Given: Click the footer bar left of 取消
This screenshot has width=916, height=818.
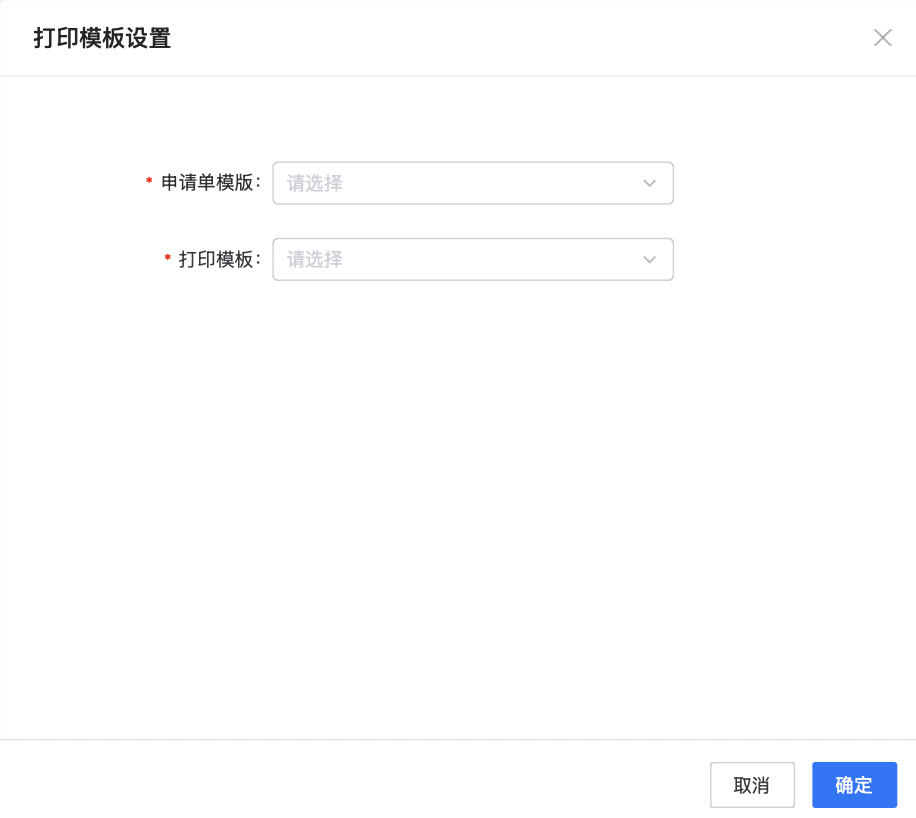Looking at the screenshot, I should (x=350, y=780).
